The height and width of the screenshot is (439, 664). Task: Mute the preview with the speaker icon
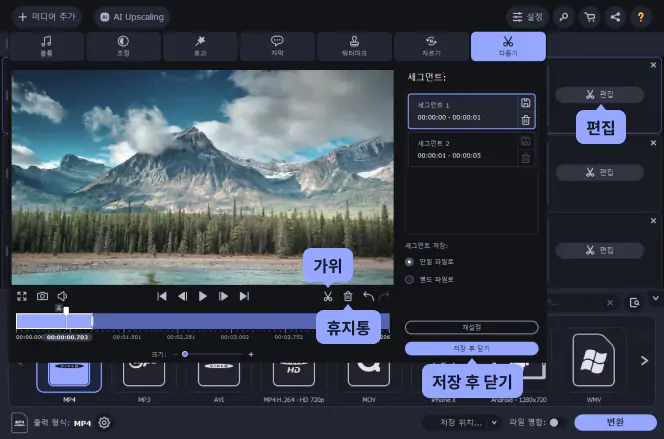(62, 296)
